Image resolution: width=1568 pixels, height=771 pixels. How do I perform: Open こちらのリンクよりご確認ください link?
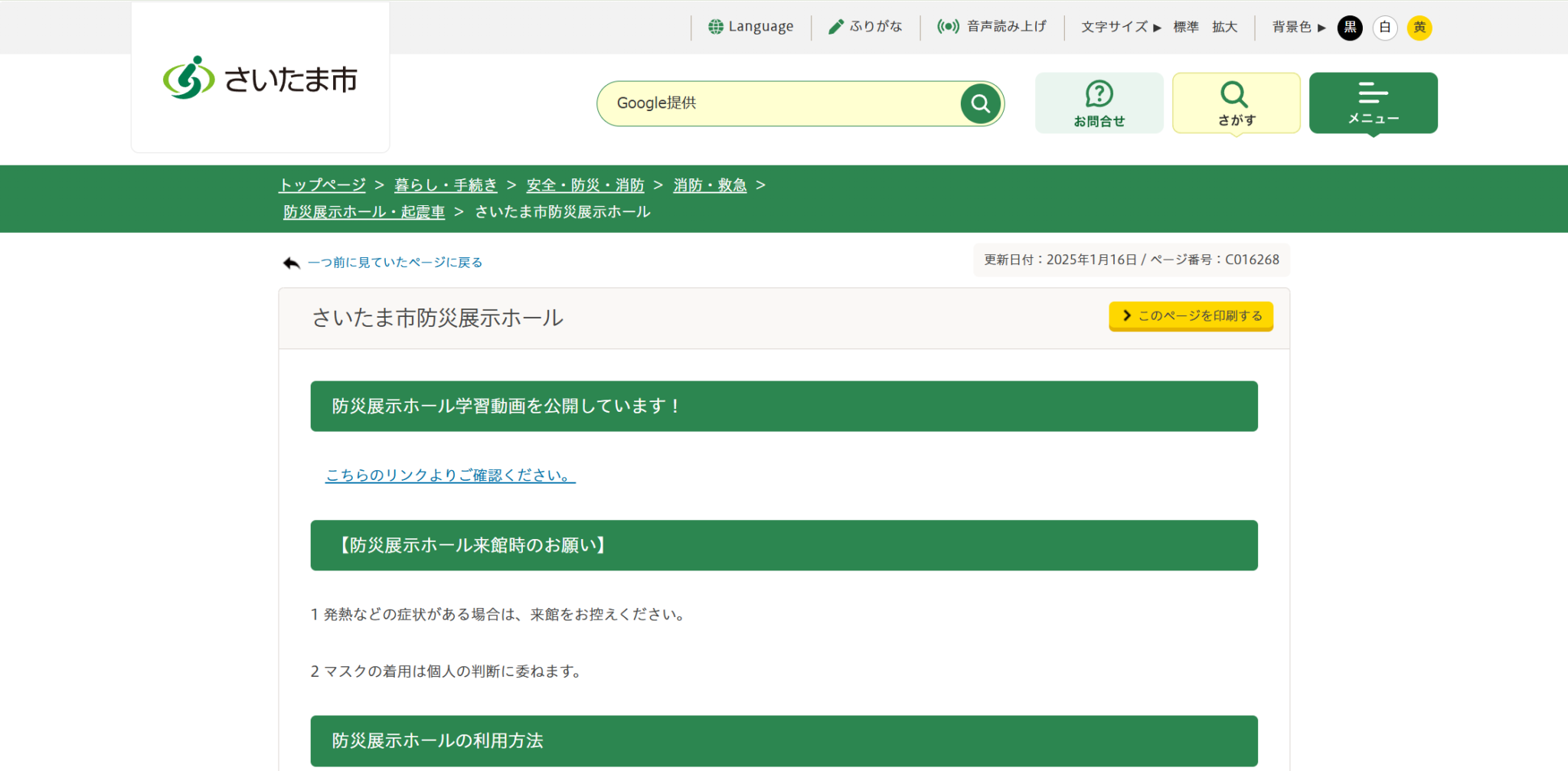449,475
